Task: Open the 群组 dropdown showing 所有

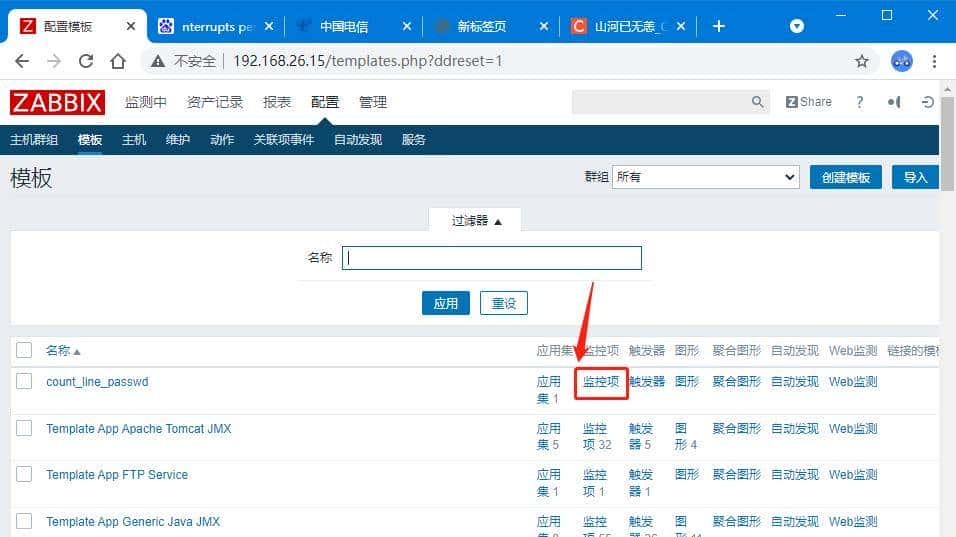Action: click(705, 177)
